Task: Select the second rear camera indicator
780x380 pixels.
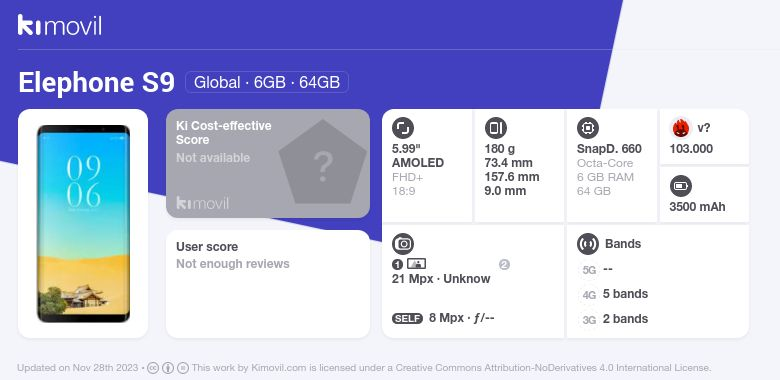Action: (504, 265)
